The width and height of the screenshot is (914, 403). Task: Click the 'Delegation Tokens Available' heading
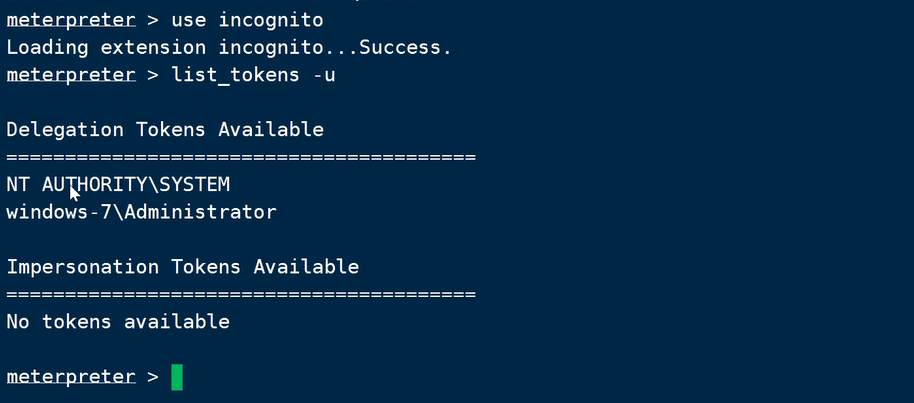pos(165,130)
